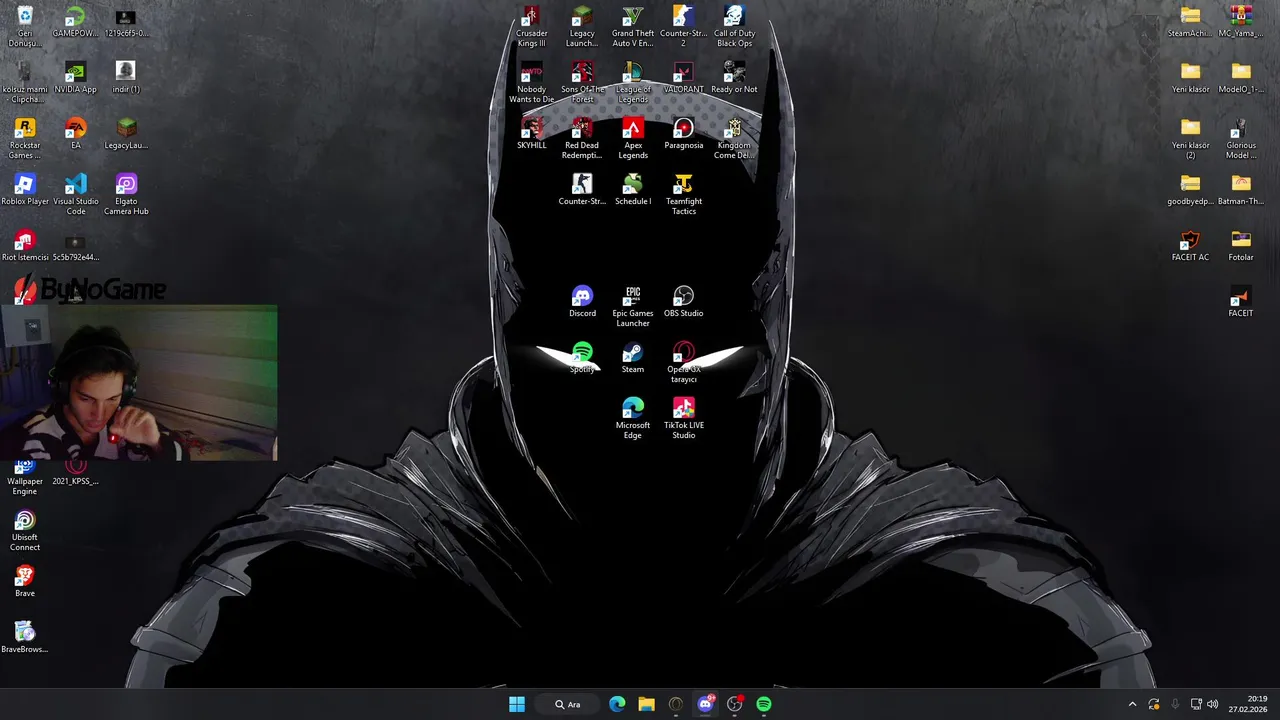Open Microsoft Edge desktop shortcut

(x=633, y=419)
